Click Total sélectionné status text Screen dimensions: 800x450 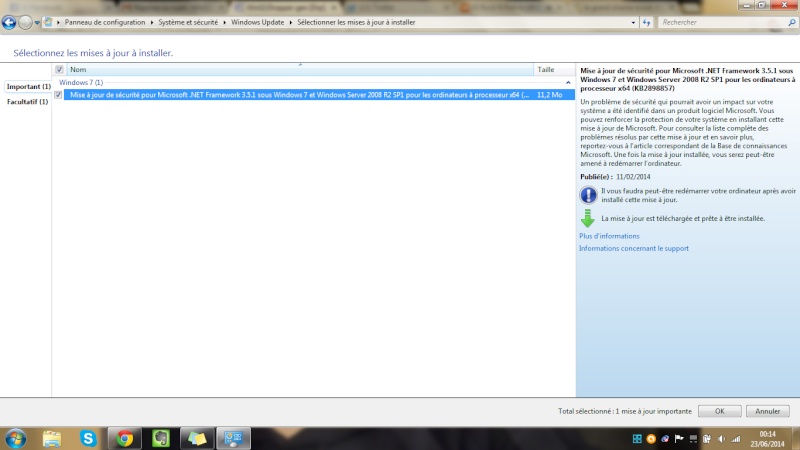(624, 411)
